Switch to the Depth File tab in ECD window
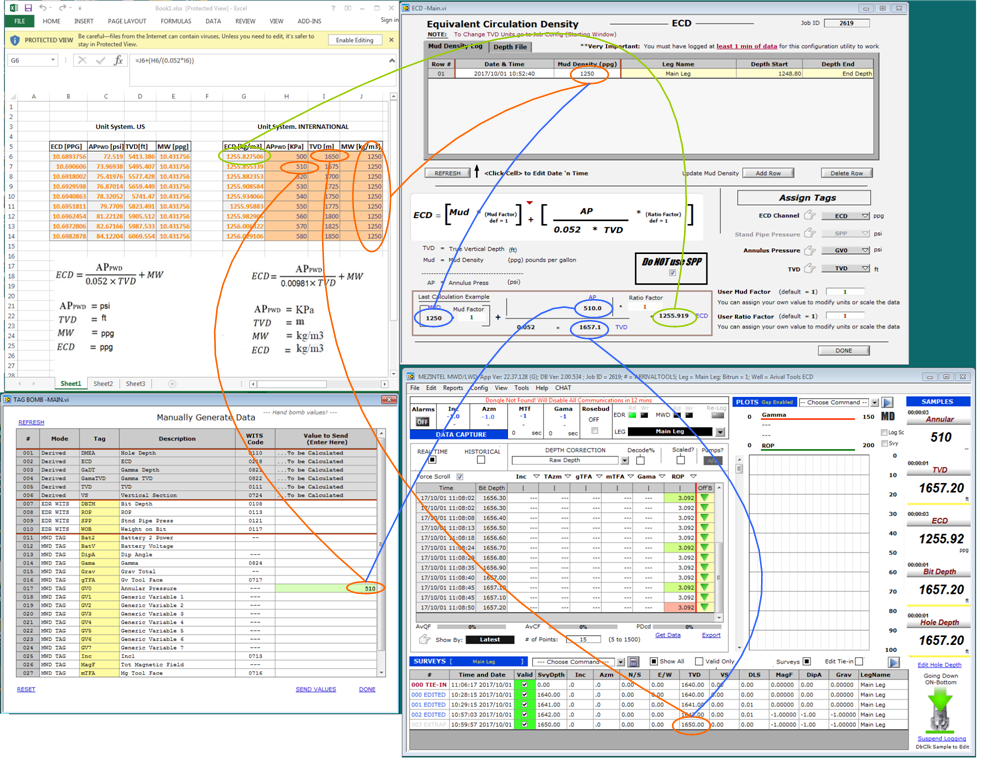This screenshot has width=984, height=761. (510, 47)
